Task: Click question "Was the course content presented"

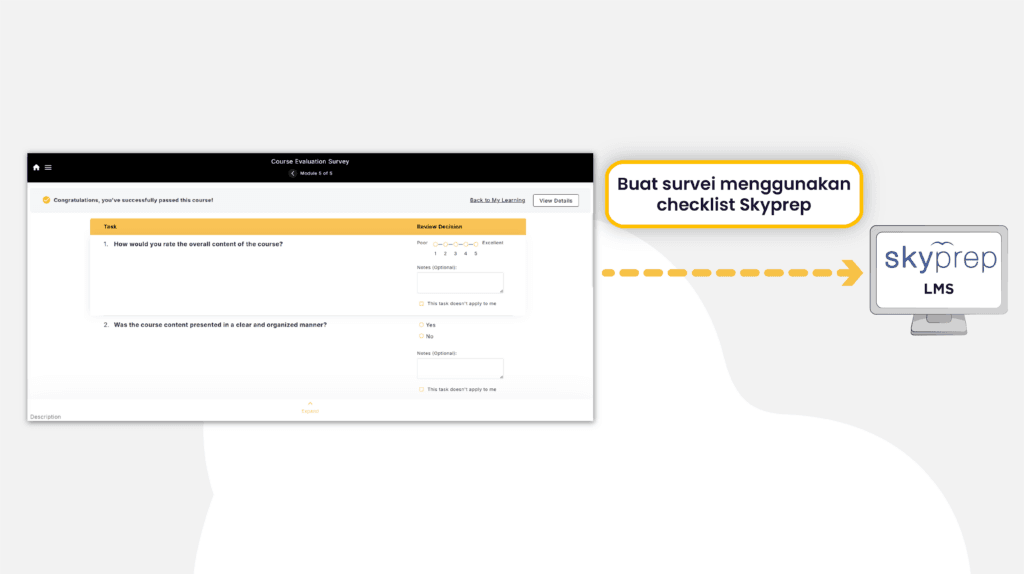Action: coord(220,325)
